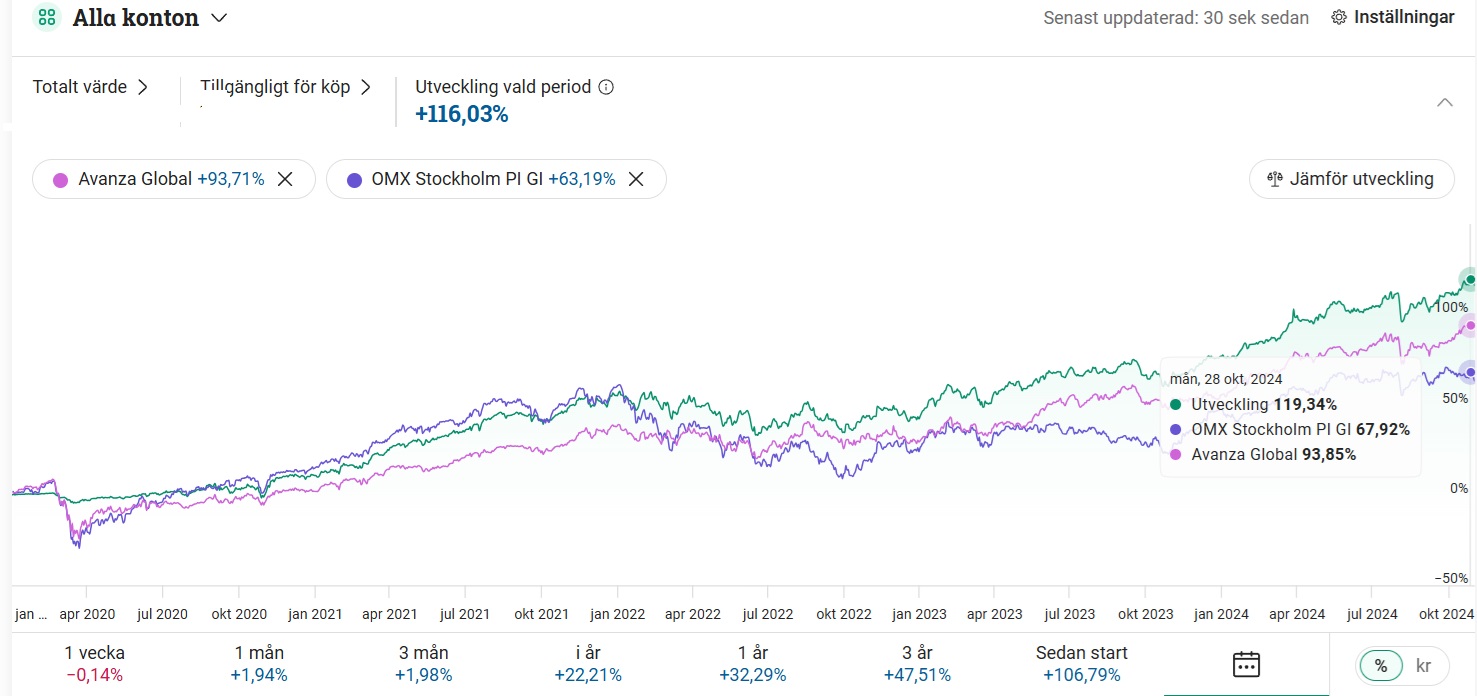This screenshot has width=1477, height=696.
Task: Click the scales icon in Jämför utveckling
Action: pyautogui.click(x=1274, y=179)
